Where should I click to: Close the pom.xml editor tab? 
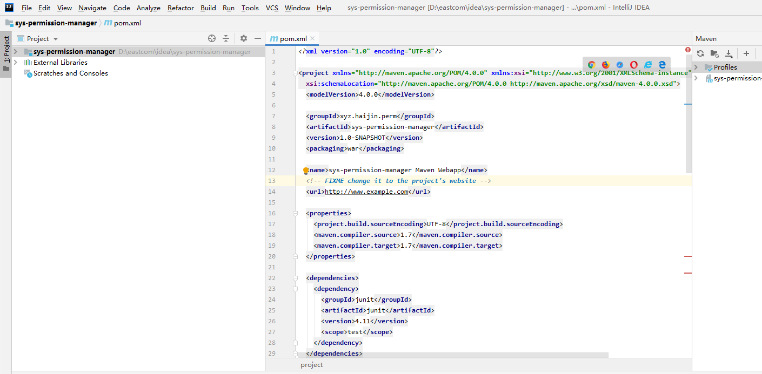312,38
